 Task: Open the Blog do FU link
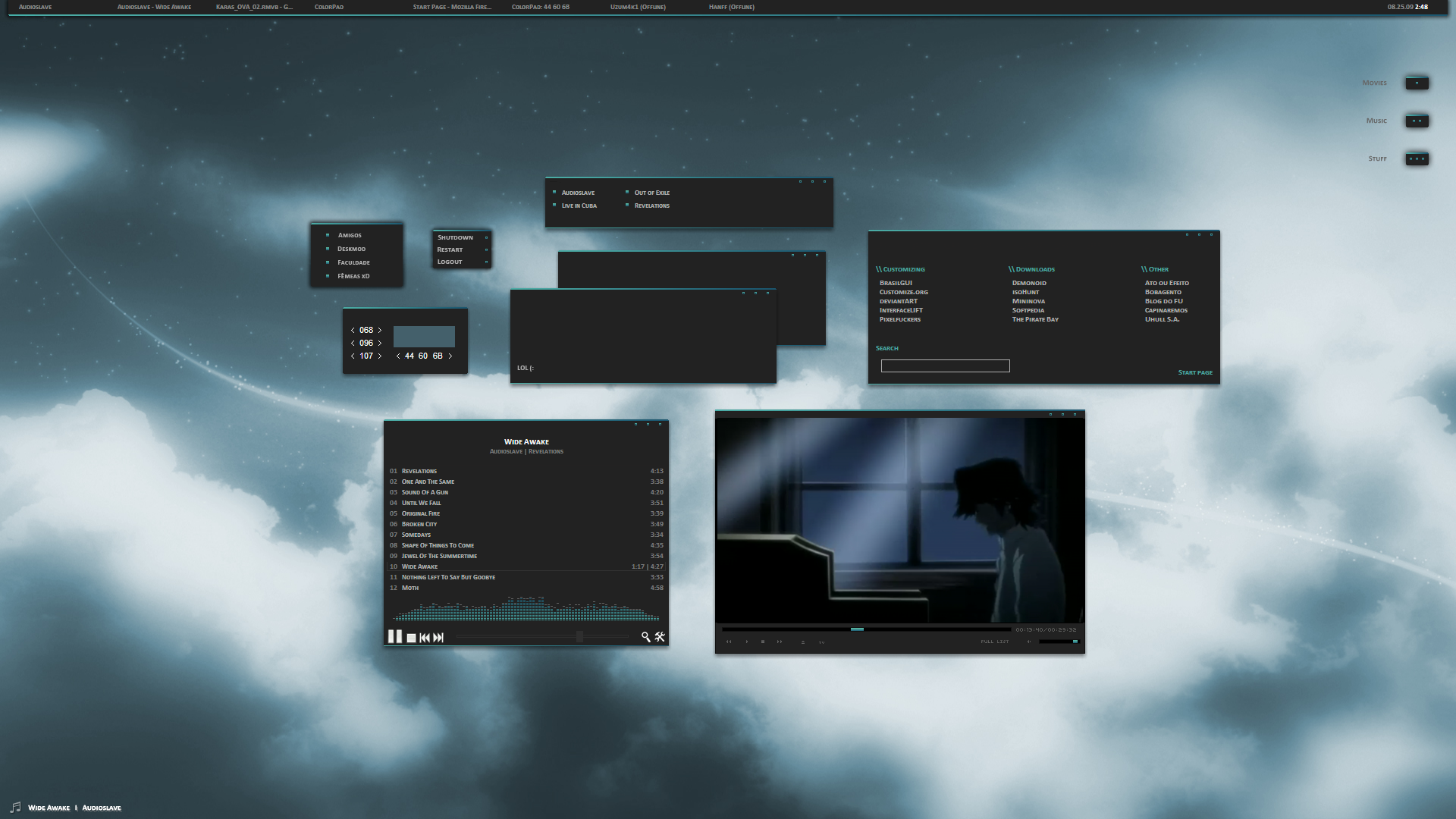(1164, 301)
